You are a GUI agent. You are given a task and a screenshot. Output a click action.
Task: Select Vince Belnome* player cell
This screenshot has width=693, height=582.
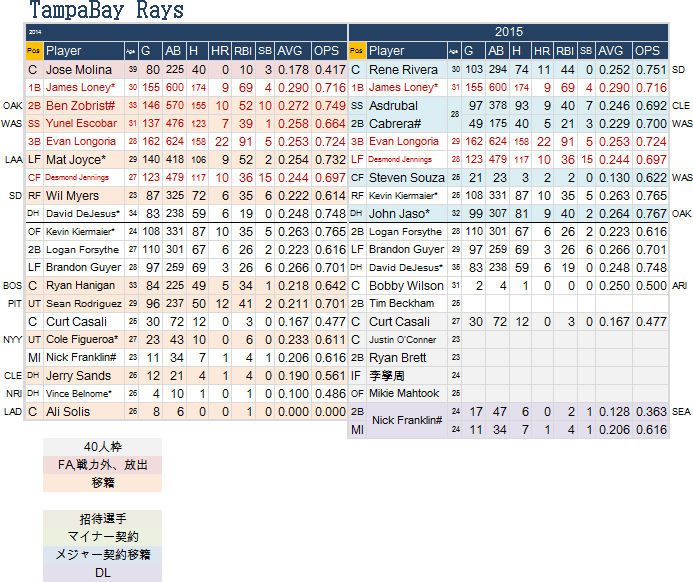(84, 393)
